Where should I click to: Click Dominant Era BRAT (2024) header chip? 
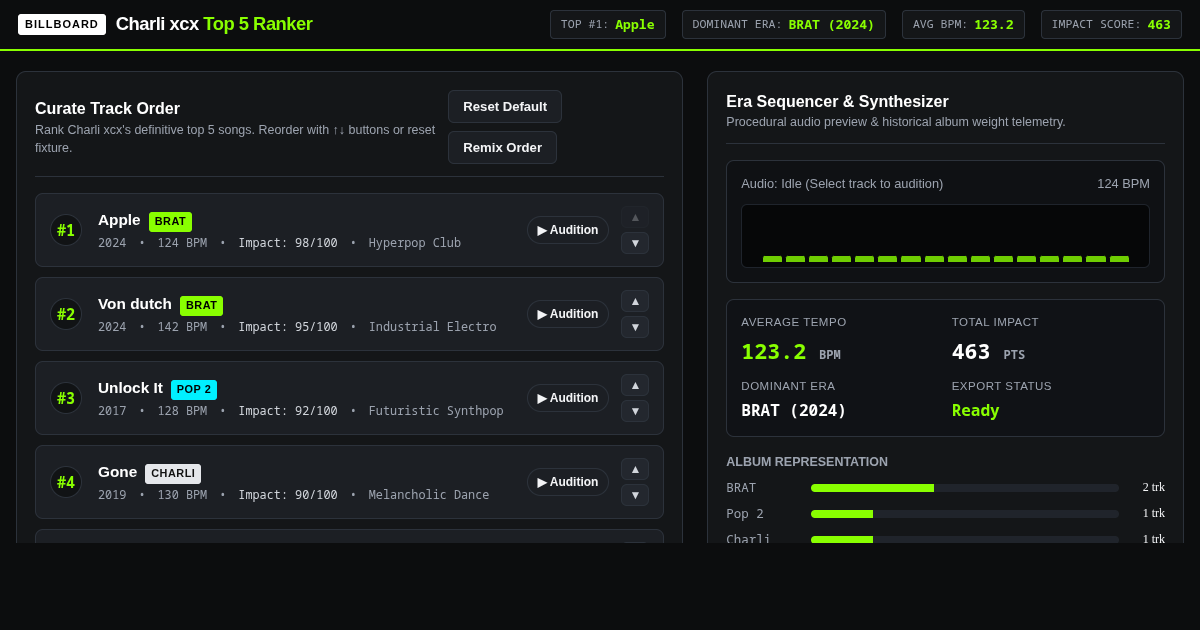coord(784,24)
